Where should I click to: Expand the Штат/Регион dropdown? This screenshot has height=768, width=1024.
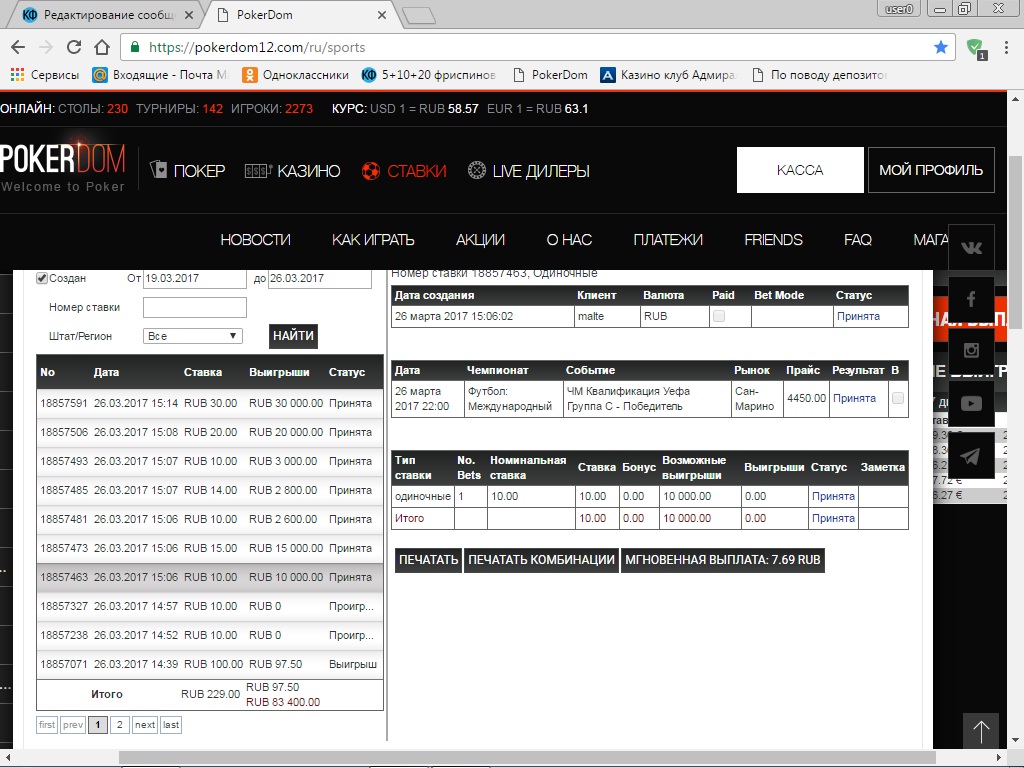click(193, 336)
